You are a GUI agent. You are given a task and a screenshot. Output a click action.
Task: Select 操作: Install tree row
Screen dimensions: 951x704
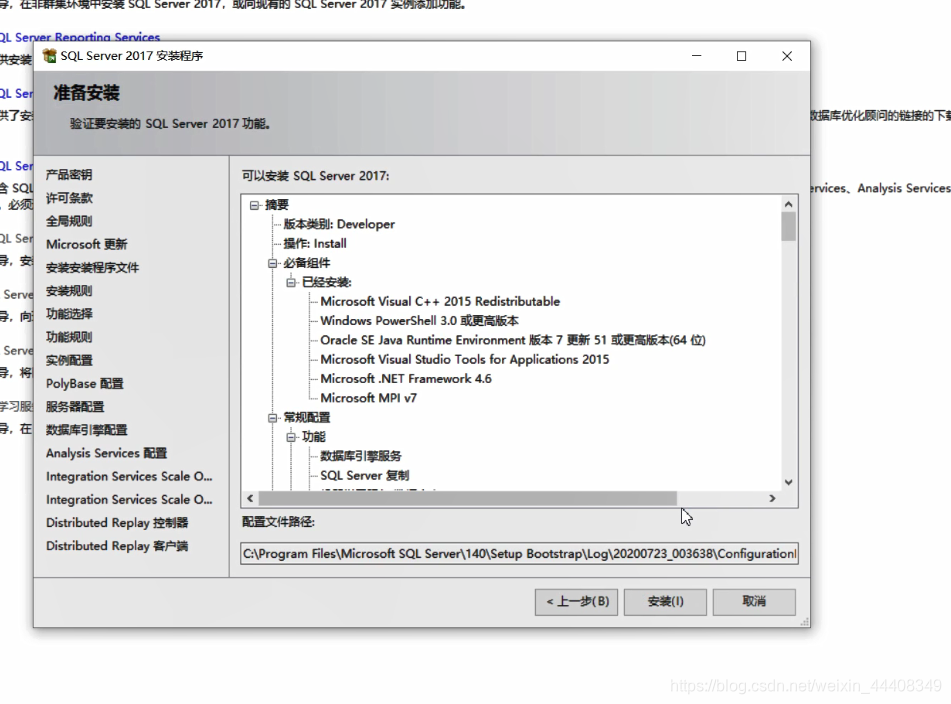click(315, 244)
